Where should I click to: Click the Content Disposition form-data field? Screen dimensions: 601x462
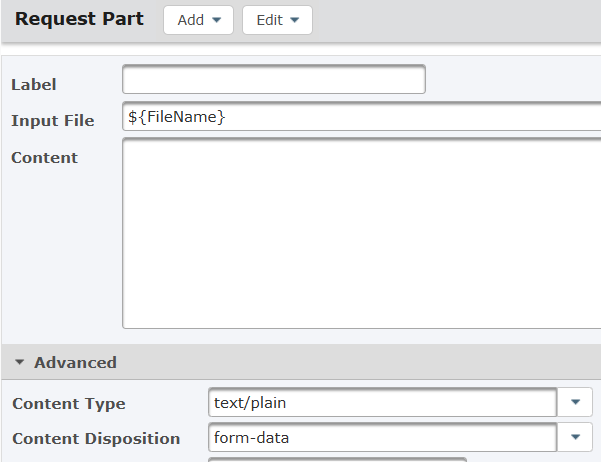point(382,437)
